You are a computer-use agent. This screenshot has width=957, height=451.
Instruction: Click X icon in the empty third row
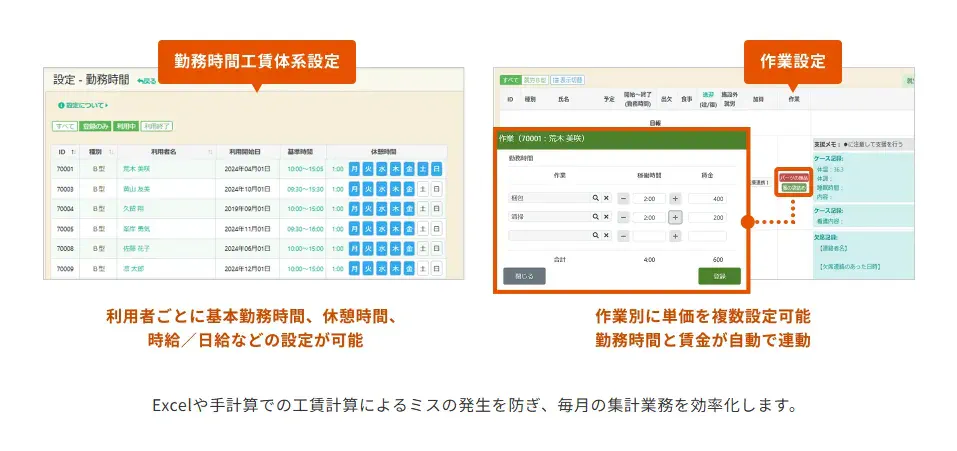coord(606,236)
